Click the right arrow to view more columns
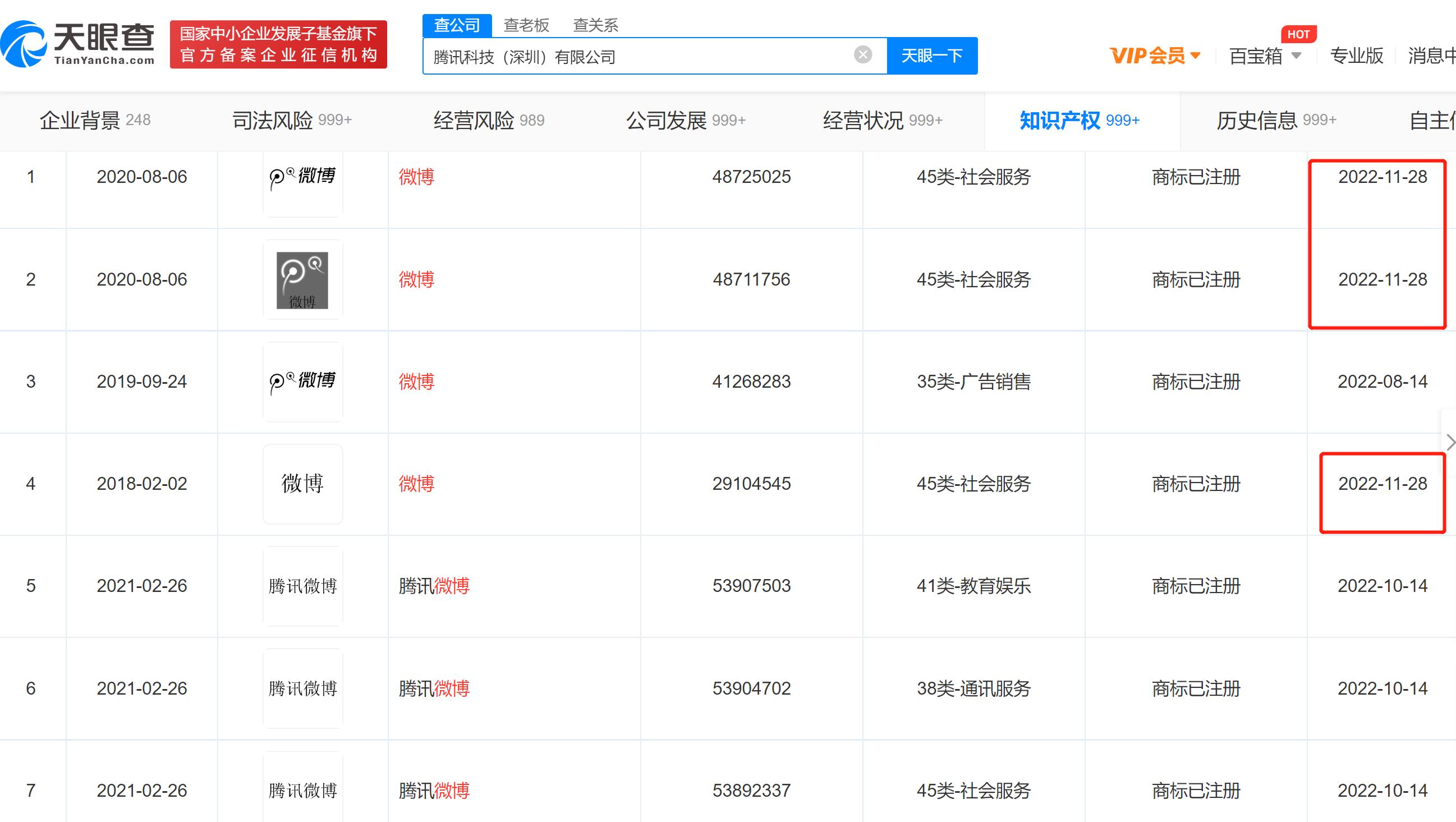The image size is (1456, 822). pyautogui.click(x=1450, y=442)
